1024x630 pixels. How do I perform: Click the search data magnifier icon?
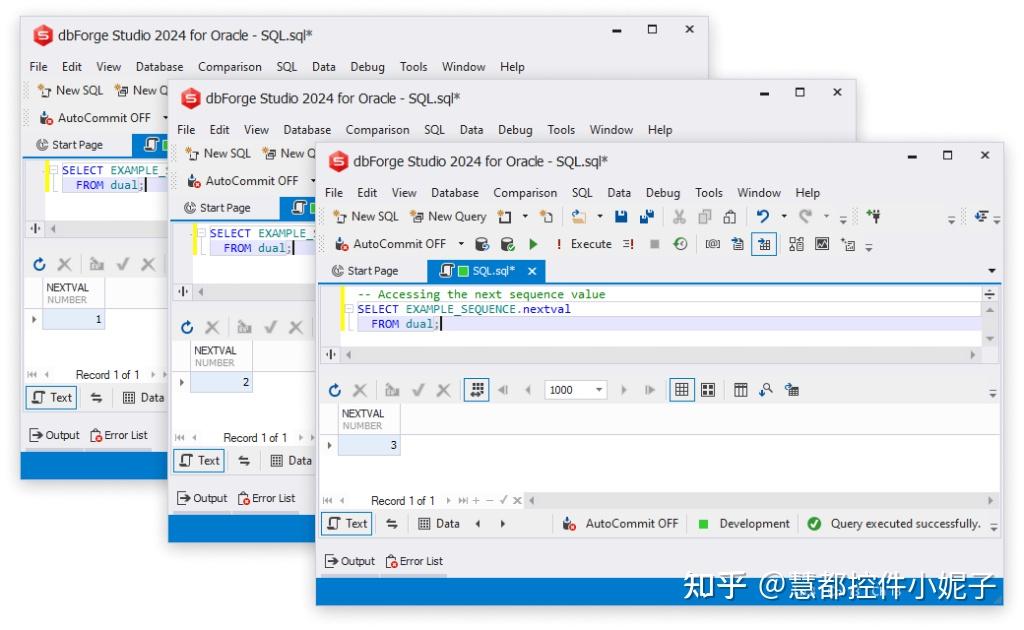click(765, 390)
